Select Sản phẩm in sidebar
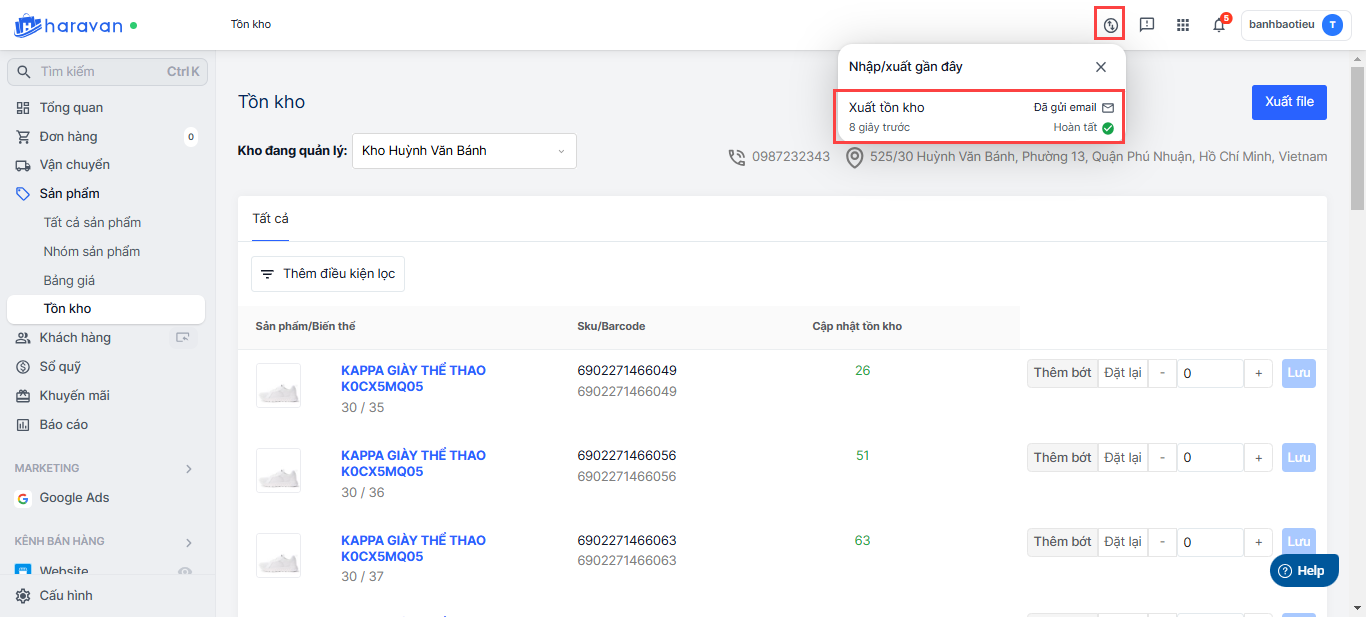The height and width of the screenshot is (617, 1366). (69, 194)
